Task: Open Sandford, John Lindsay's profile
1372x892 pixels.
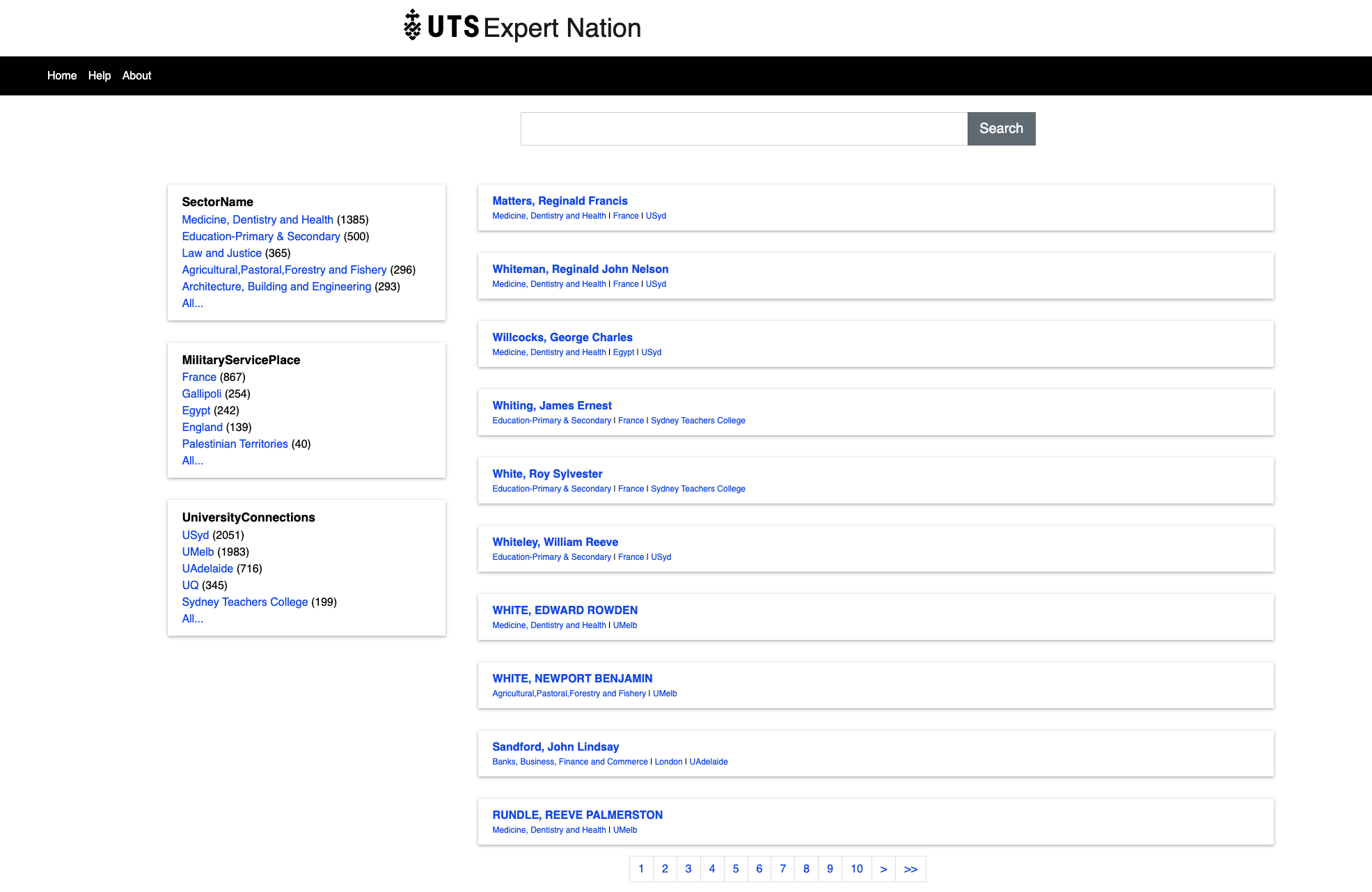Action: click(555, 746)
